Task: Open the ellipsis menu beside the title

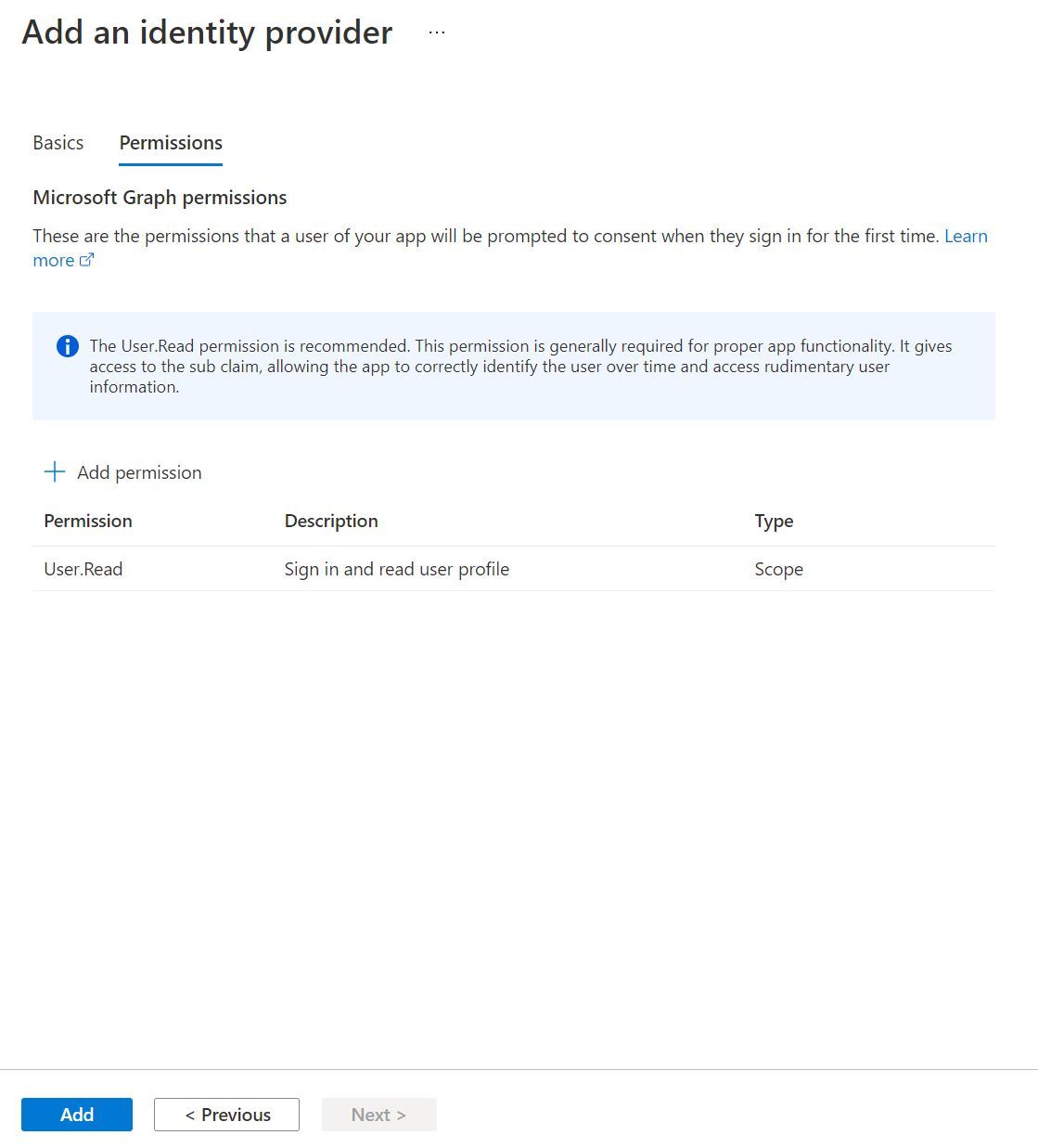Action: coord(437,32)
